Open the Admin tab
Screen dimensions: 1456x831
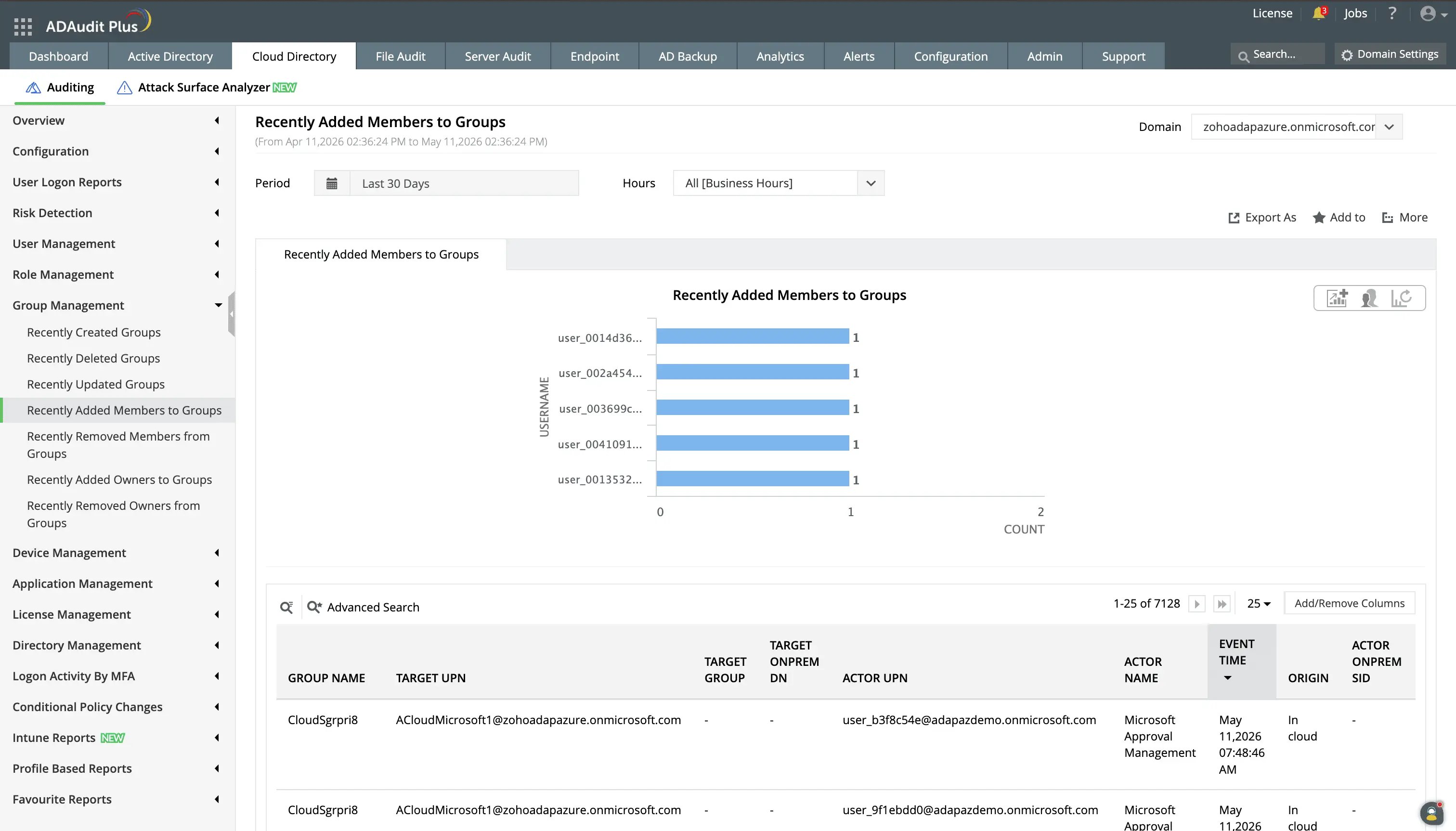(1044, 56)
